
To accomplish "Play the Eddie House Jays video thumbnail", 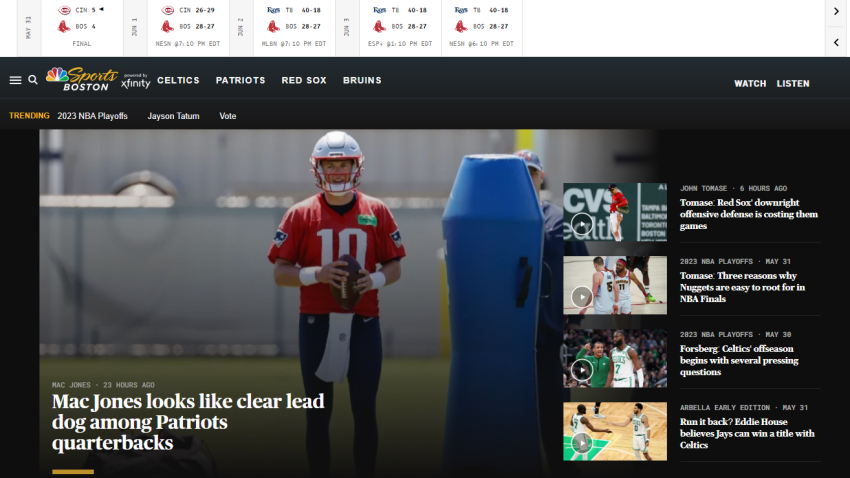I will tap(615, 431).
